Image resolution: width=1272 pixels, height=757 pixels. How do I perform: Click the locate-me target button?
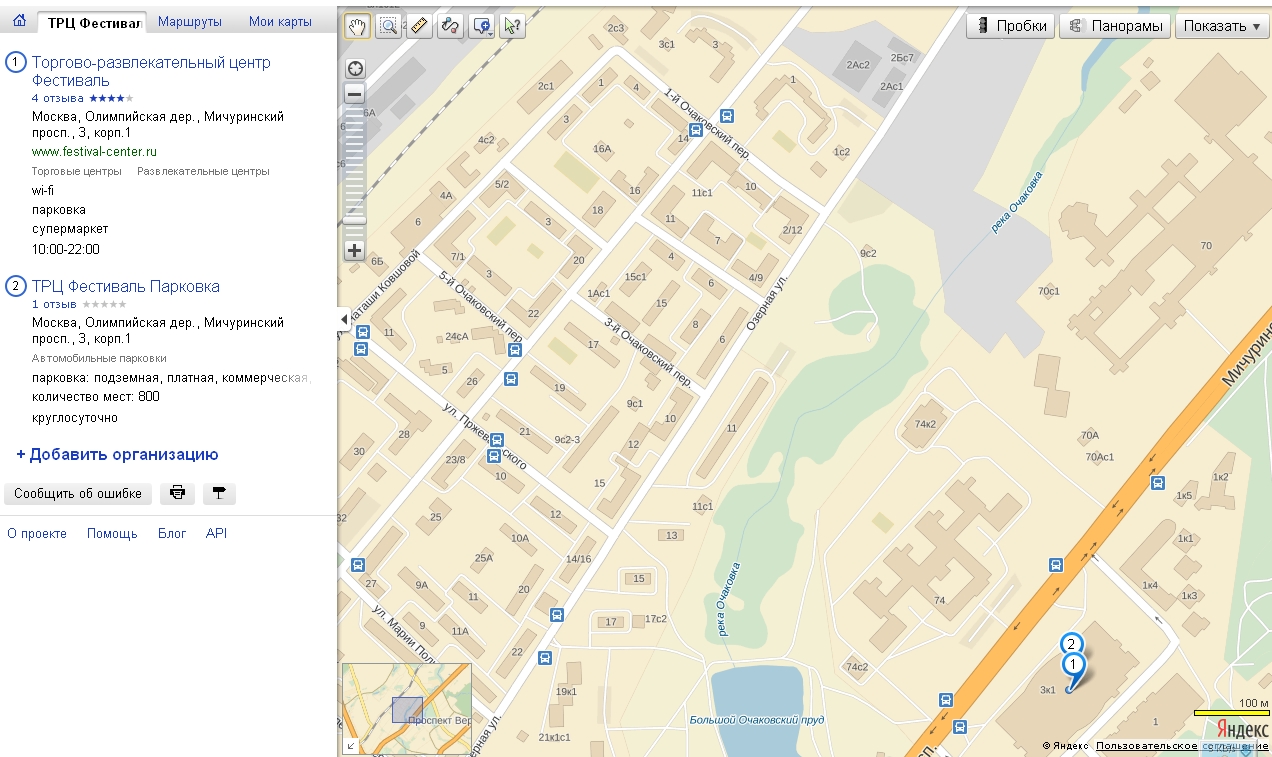pos(354,69)
